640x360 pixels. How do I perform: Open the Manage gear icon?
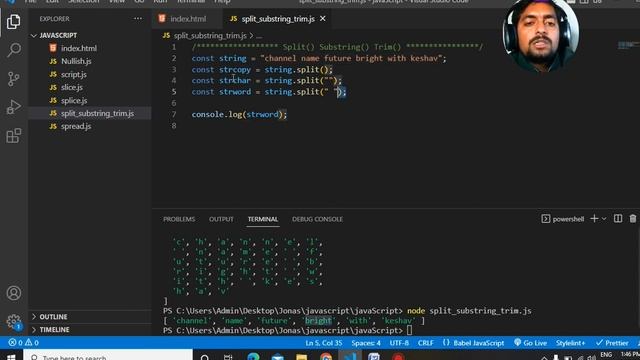[13, 321]
